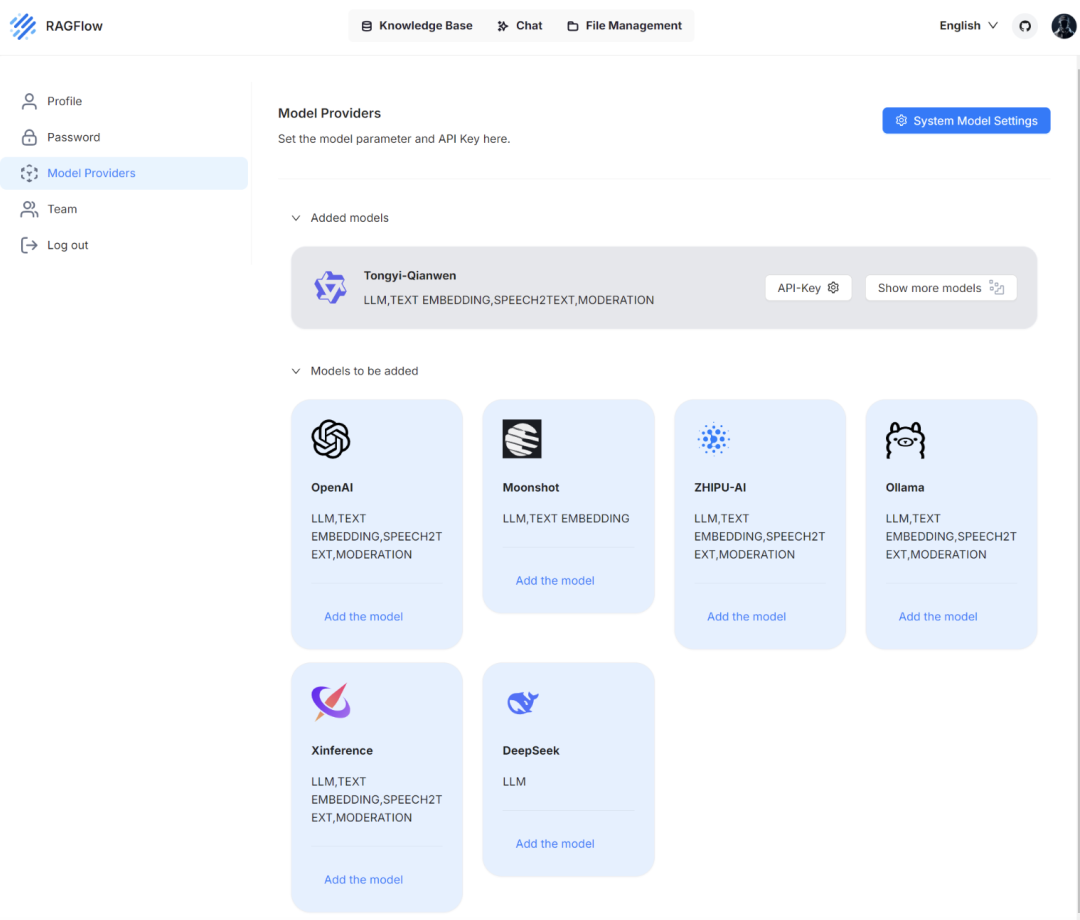This screenshot has height=920, width=1080.
Task: Select Model Providers in sidebar
Action: pos(124,173)
